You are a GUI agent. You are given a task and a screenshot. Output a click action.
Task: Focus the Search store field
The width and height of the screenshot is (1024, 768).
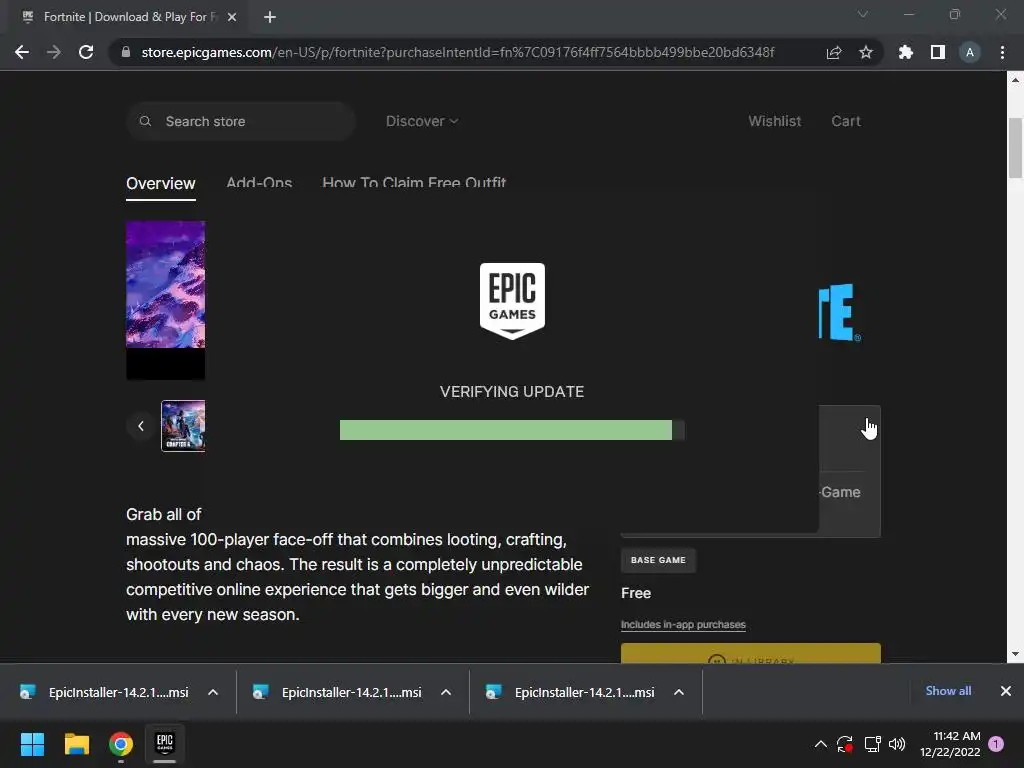tap(241, 121)
